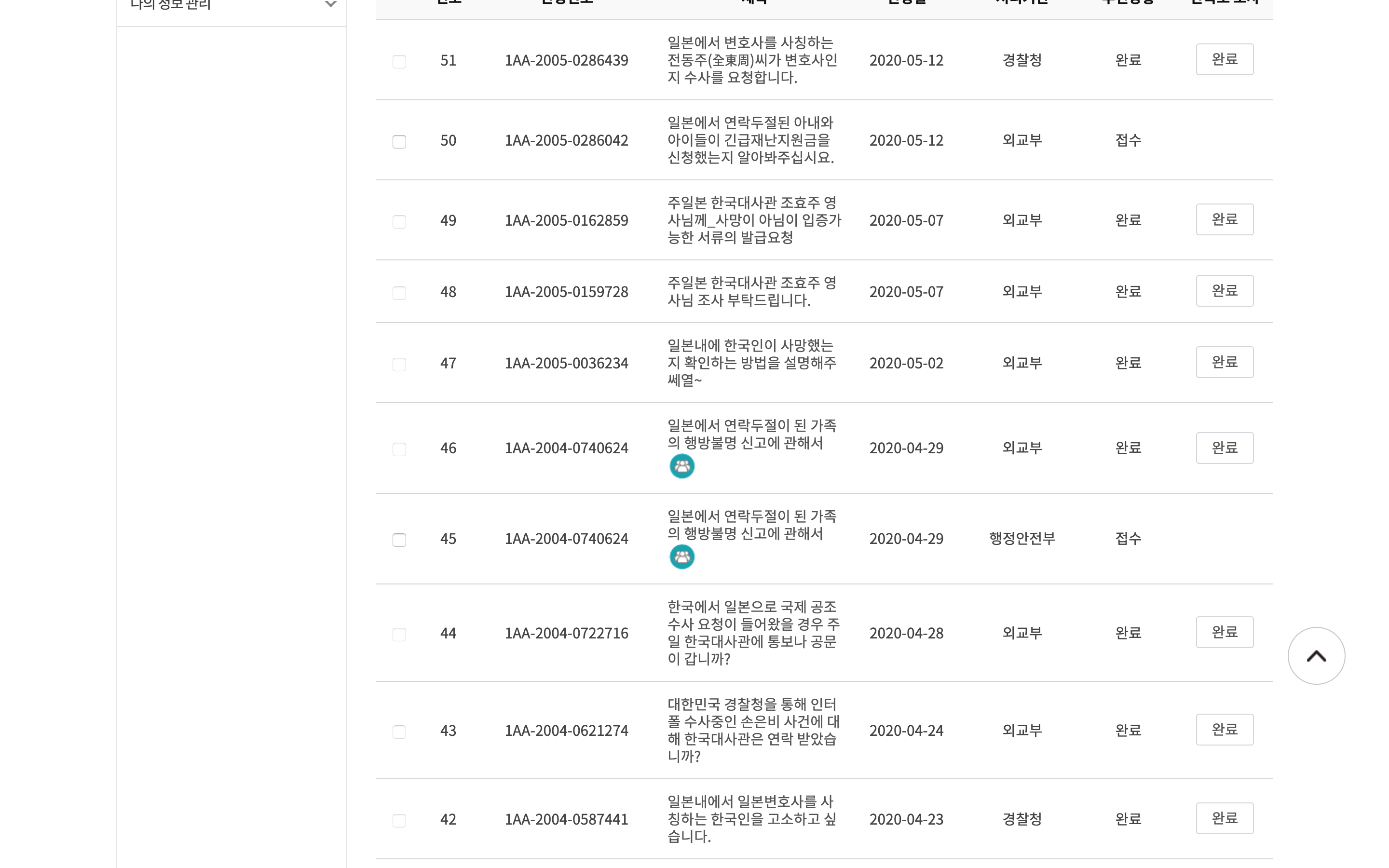The width and height of the screenshot is (1389, 868).
Task: Click application number 1AA-2004-0722716
Action: [x=567, y=633]
